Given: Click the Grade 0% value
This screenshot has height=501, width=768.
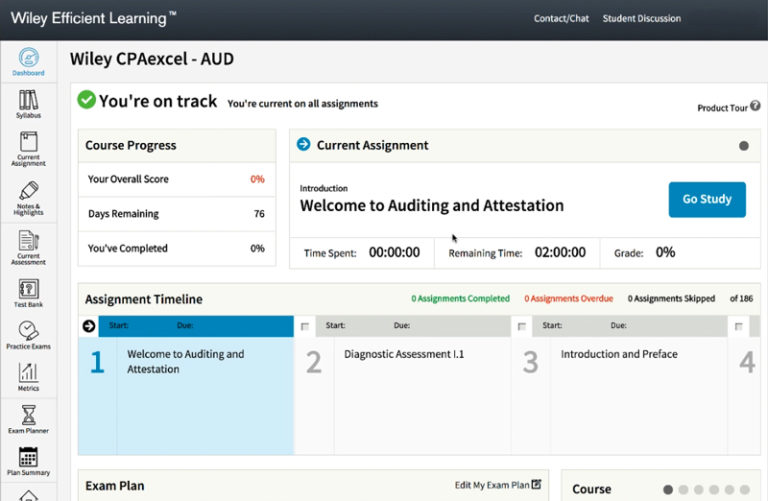Looking at the screenshot, I should [665, 252].
